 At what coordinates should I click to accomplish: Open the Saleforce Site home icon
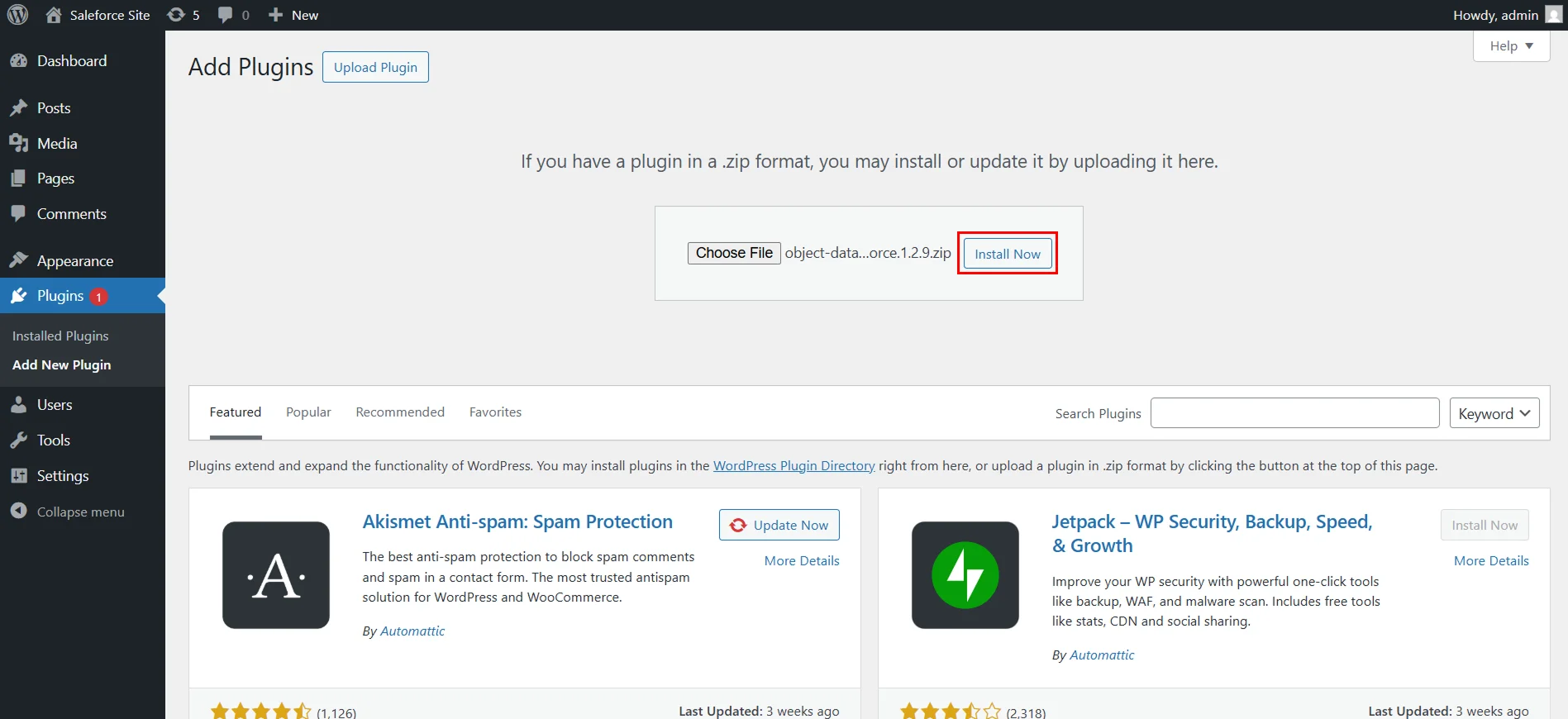pyautogui.click(x=54, y=15)
